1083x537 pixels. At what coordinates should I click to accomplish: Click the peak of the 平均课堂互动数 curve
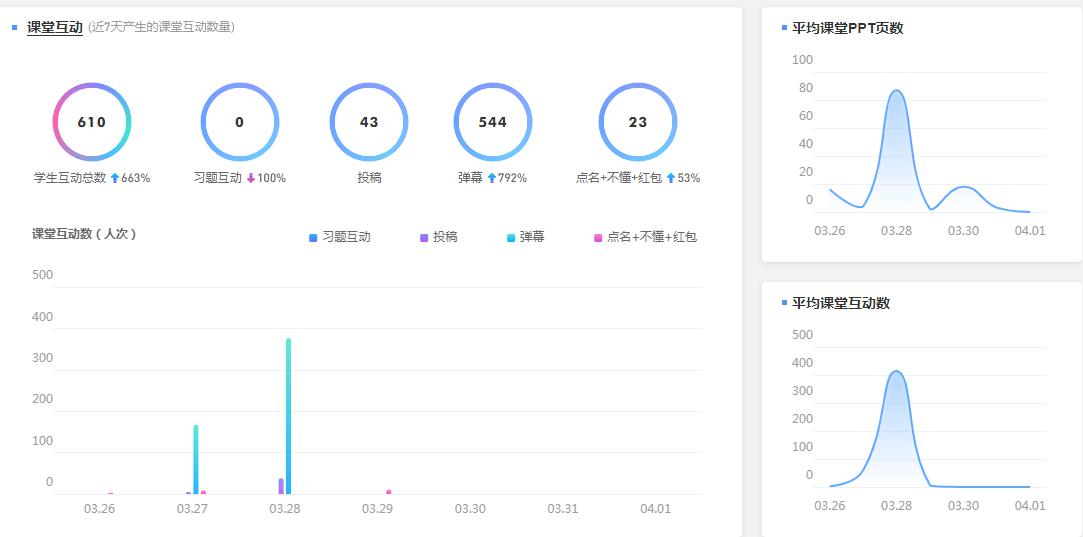pos(896,371)
